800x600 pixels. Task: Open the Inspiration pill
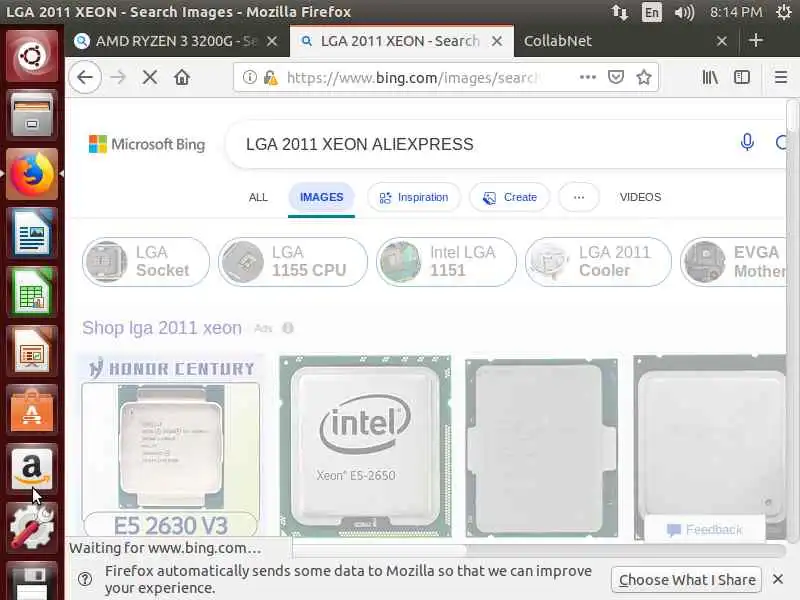click(x=414, y=197)
